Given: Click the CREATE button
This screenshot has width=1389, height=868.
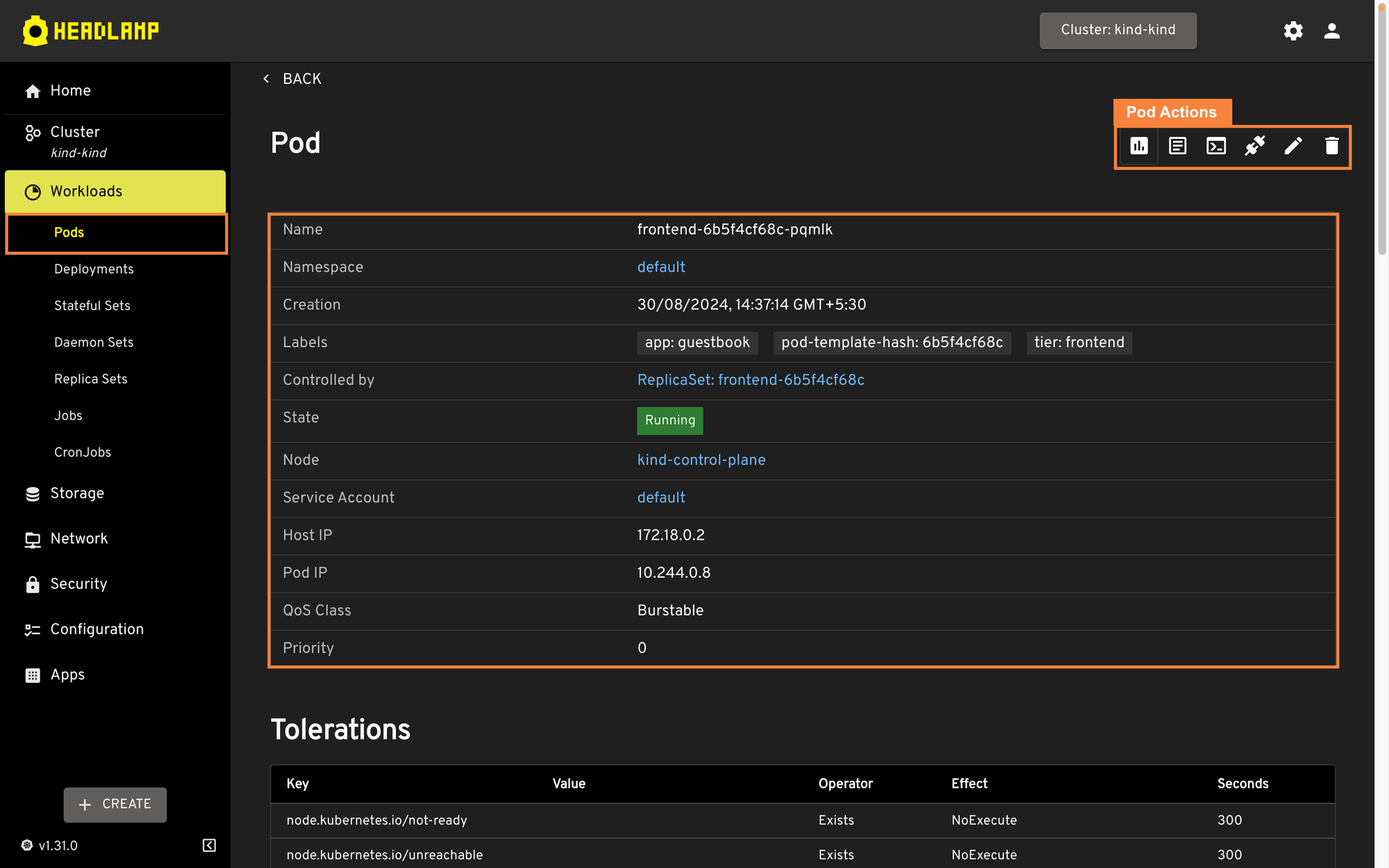Looking at the screenshot, I should (x=115, y=805).
